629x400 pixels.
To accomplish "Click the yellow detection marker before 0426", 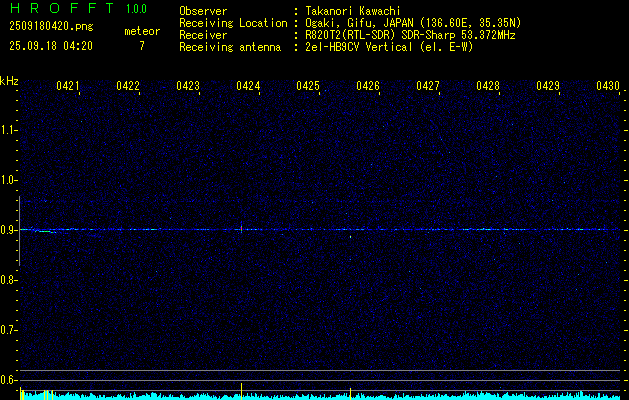I will pos(351,393).
